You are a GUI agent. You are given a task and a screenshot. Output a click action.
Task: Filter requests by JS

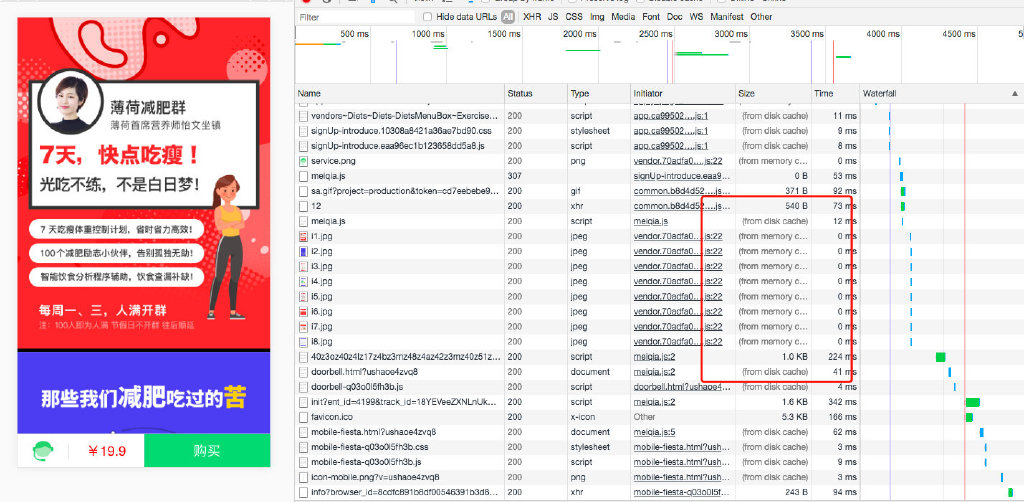[552, 16]
